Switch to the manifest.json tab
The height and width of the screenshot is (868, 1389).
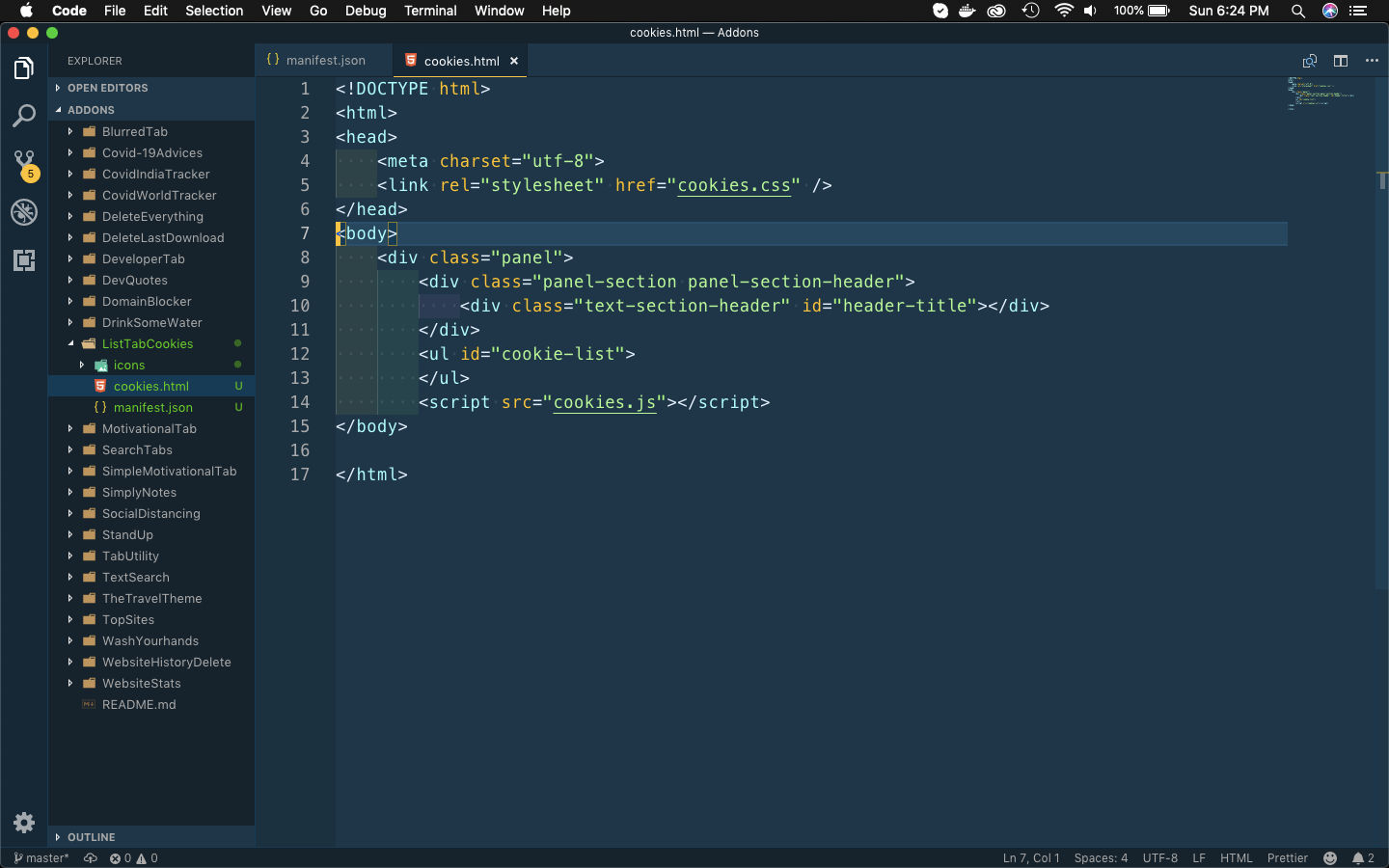324,60
